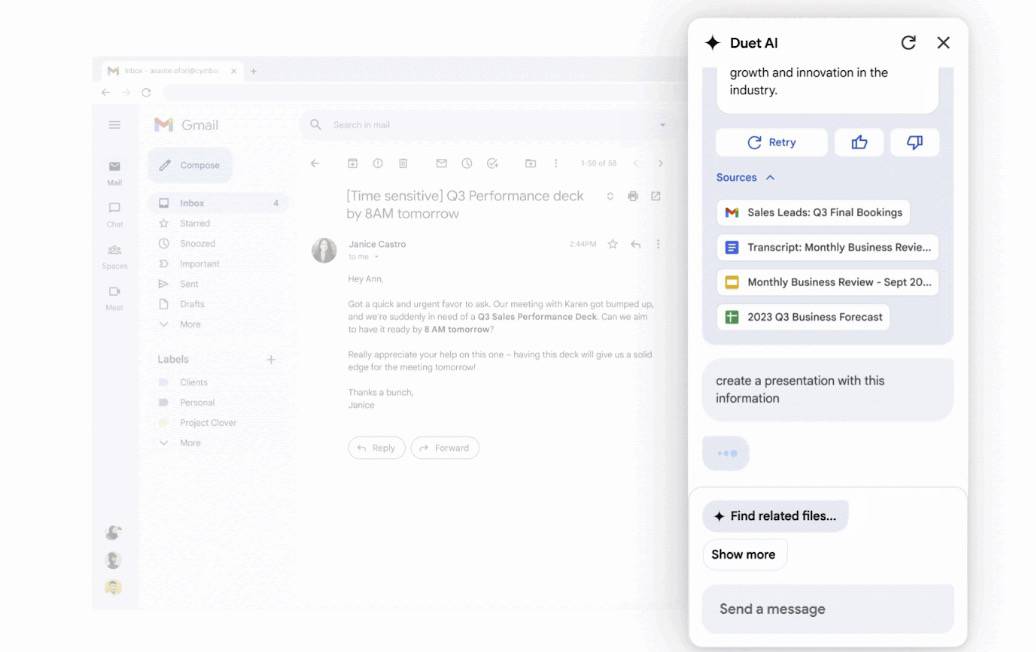Give the response a thumbs up
Image resolution: width=1036 pixels, height=652 pixels.
859,143
